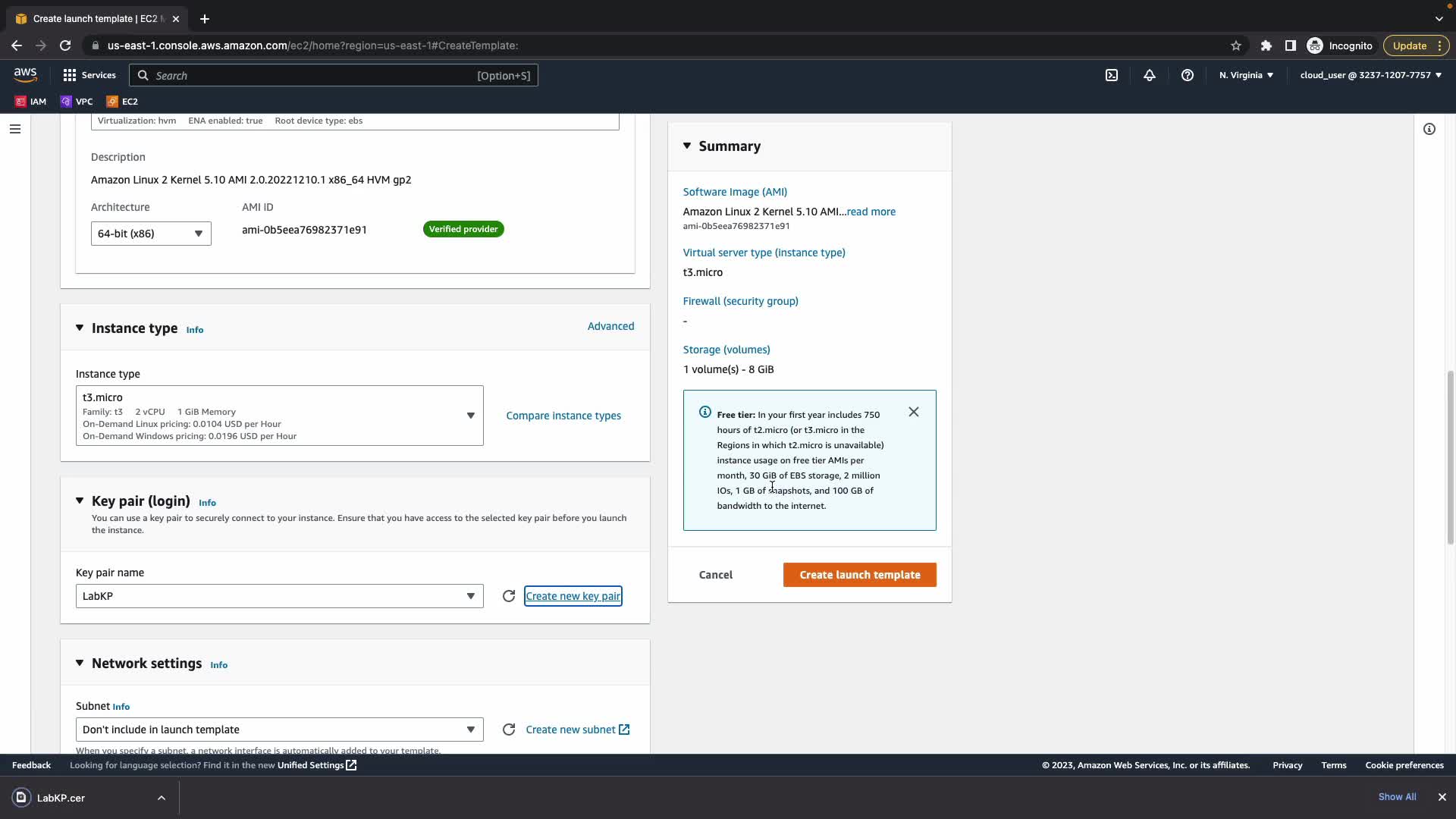Collapse the Summary panel
The image size is (1456, 819).
tap(687, 146)
